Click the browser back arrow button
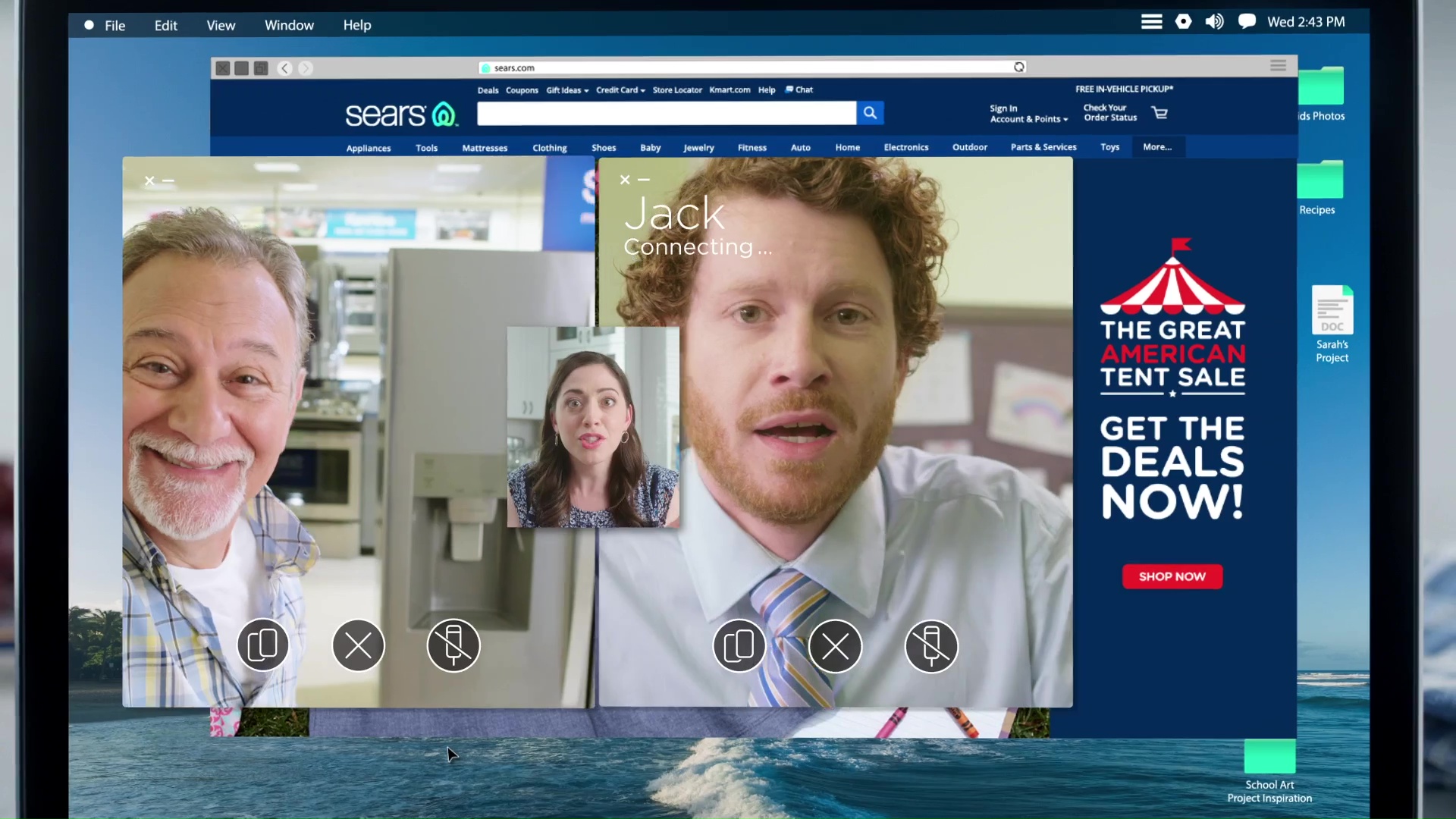The image size is (1456, 819). (x=285, y=68)
